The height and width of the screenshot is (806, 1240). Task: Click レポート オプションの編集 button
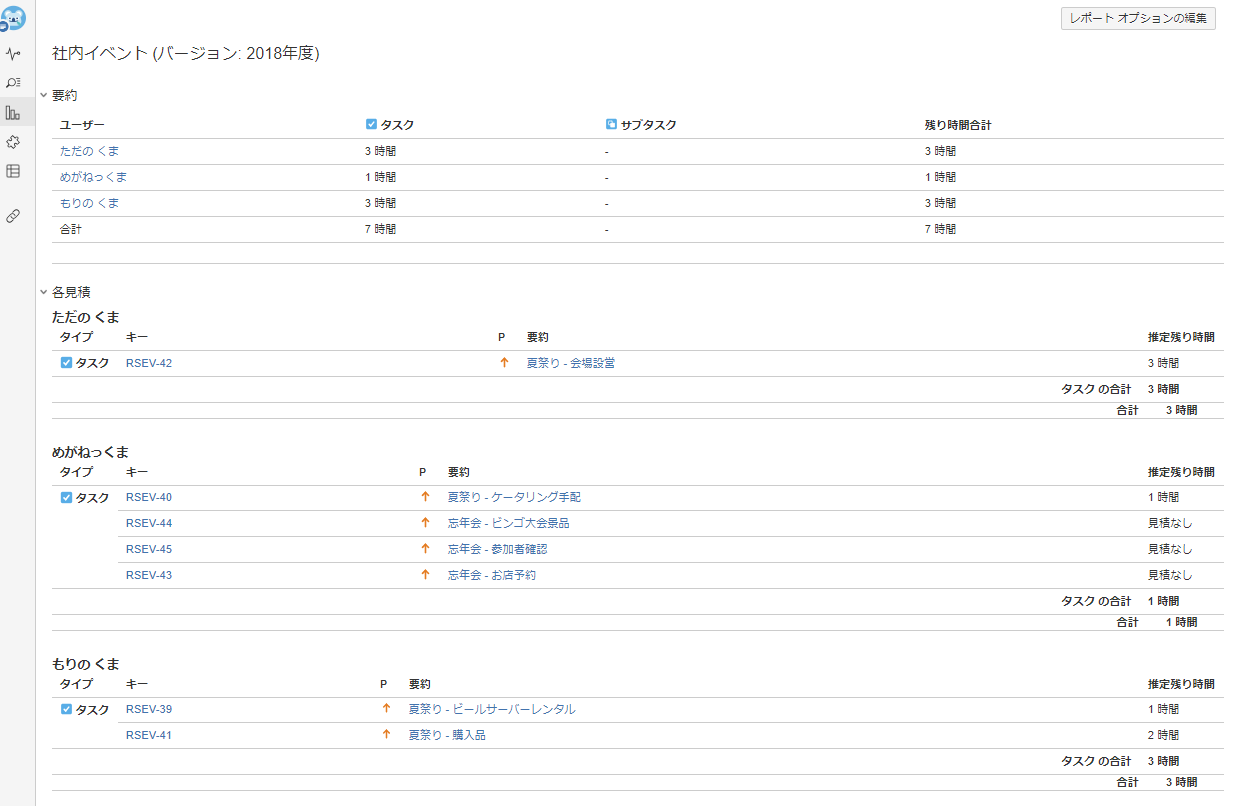click(x=1138, y=19)
